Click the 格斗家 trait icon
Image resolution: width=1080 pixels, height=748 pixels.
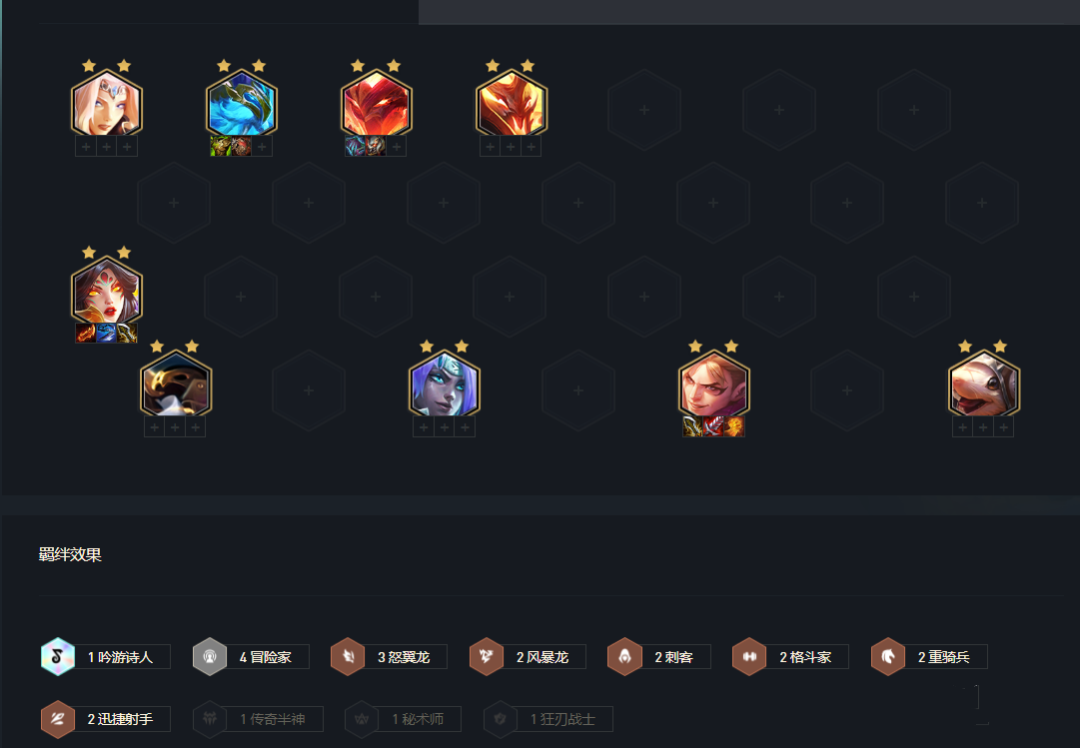[x=749, y=656]
